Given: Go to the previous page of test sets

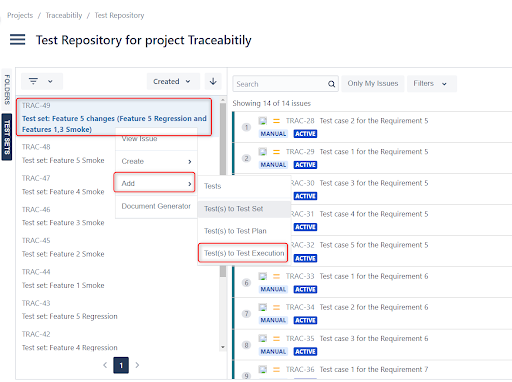Looking at the screenshot, I should (x=105, y=365).
